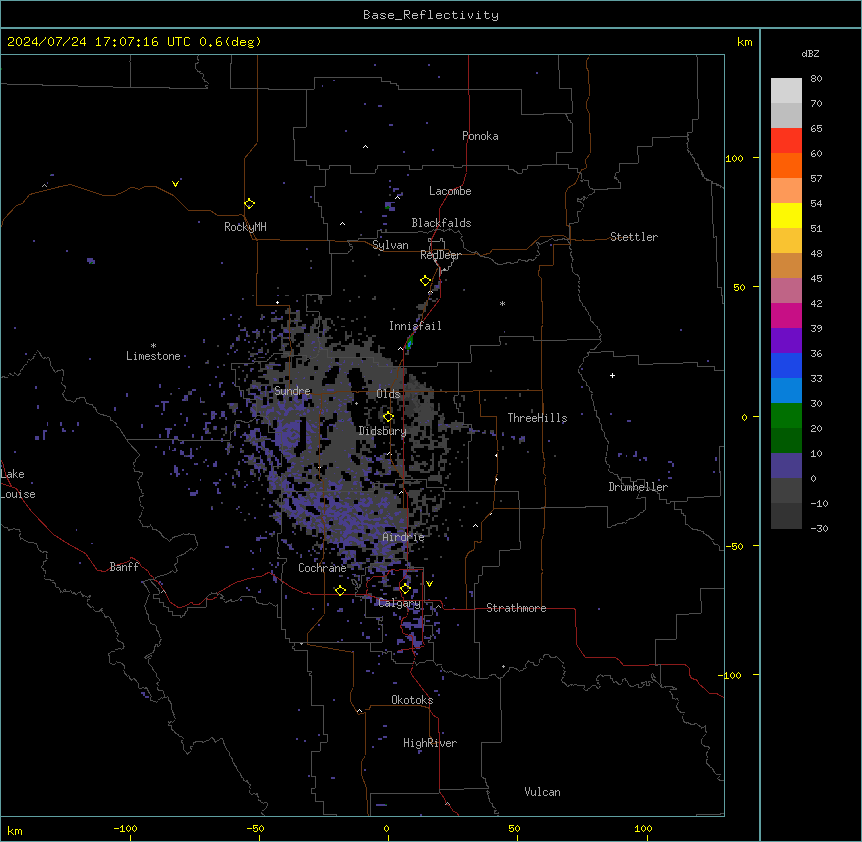The height and width of the screenshot is (842, 862).
Task: Click the magenta 42-39 dBZ legend swatch
Action: point(786,315)
